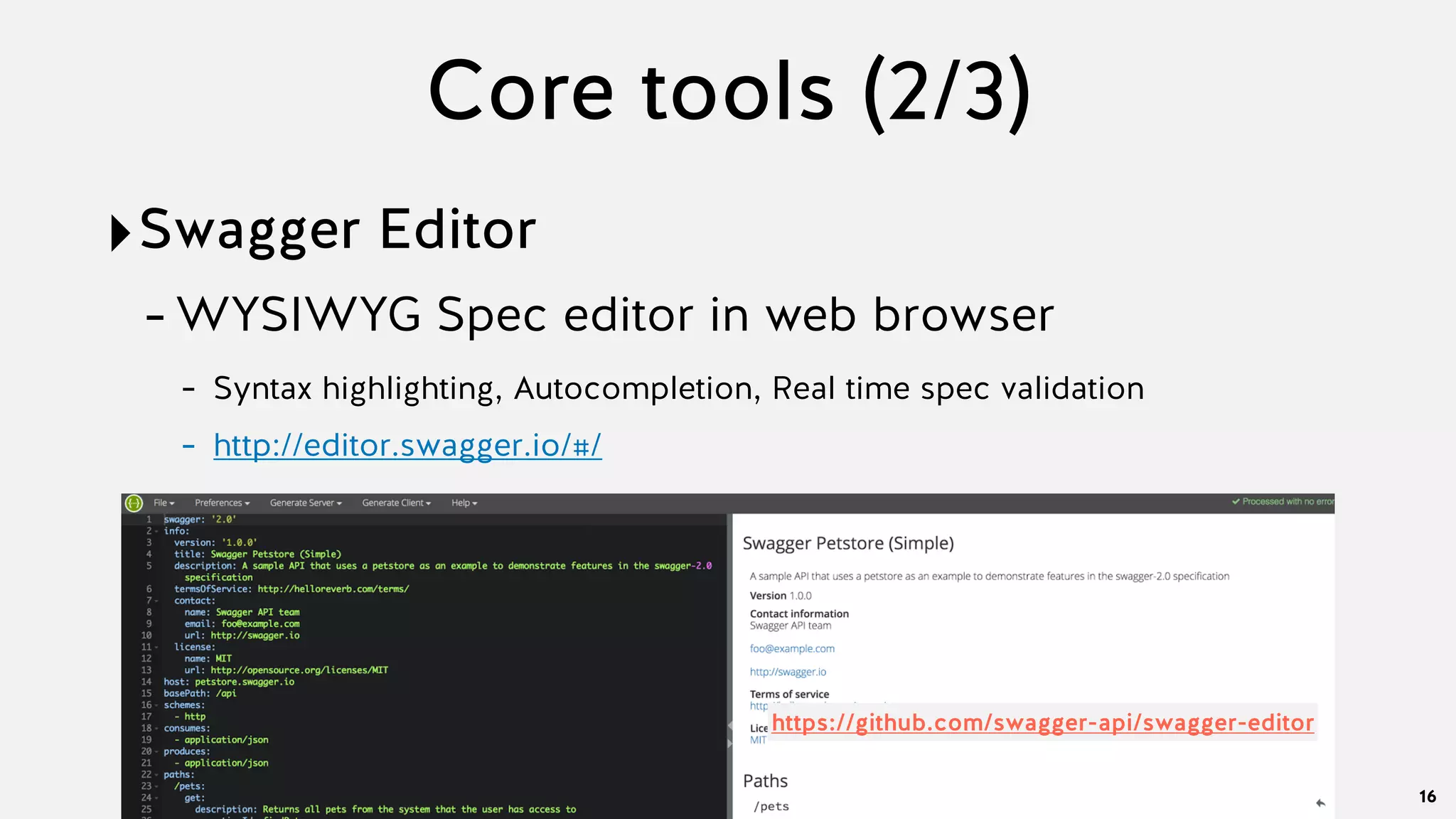The height and width of the screenshot is (819, 1456).
Task: Collapse the paths block at line 22
Action: click(156, 775)
